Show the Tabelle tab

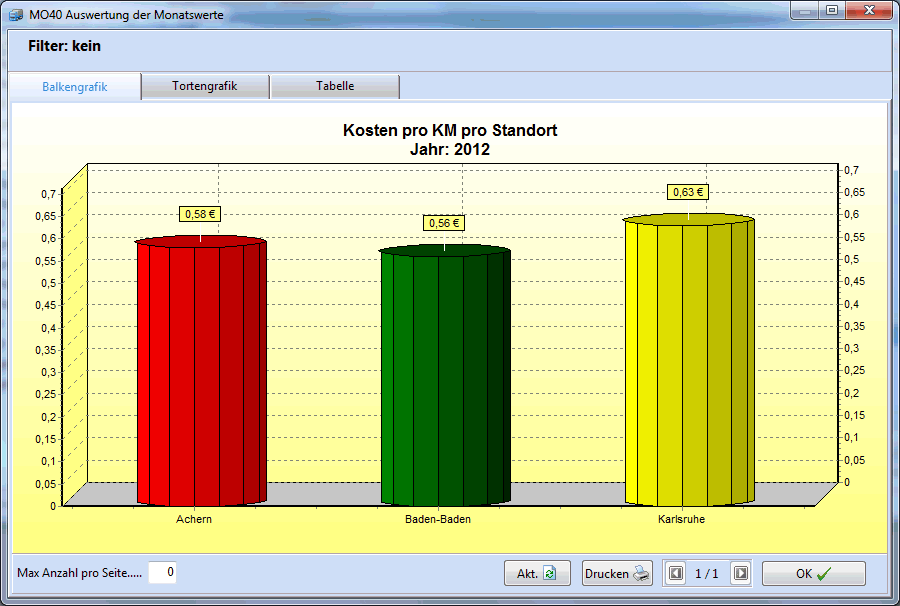335,87
